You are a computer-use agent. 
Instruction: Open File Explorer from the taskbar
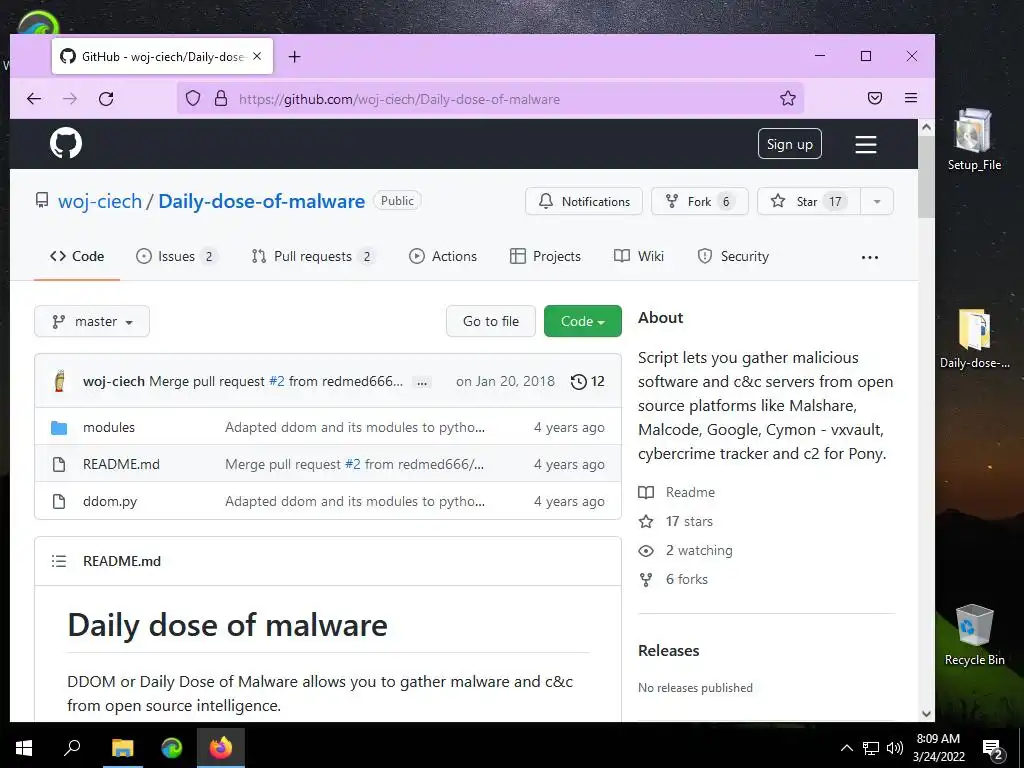pos(122,748)
